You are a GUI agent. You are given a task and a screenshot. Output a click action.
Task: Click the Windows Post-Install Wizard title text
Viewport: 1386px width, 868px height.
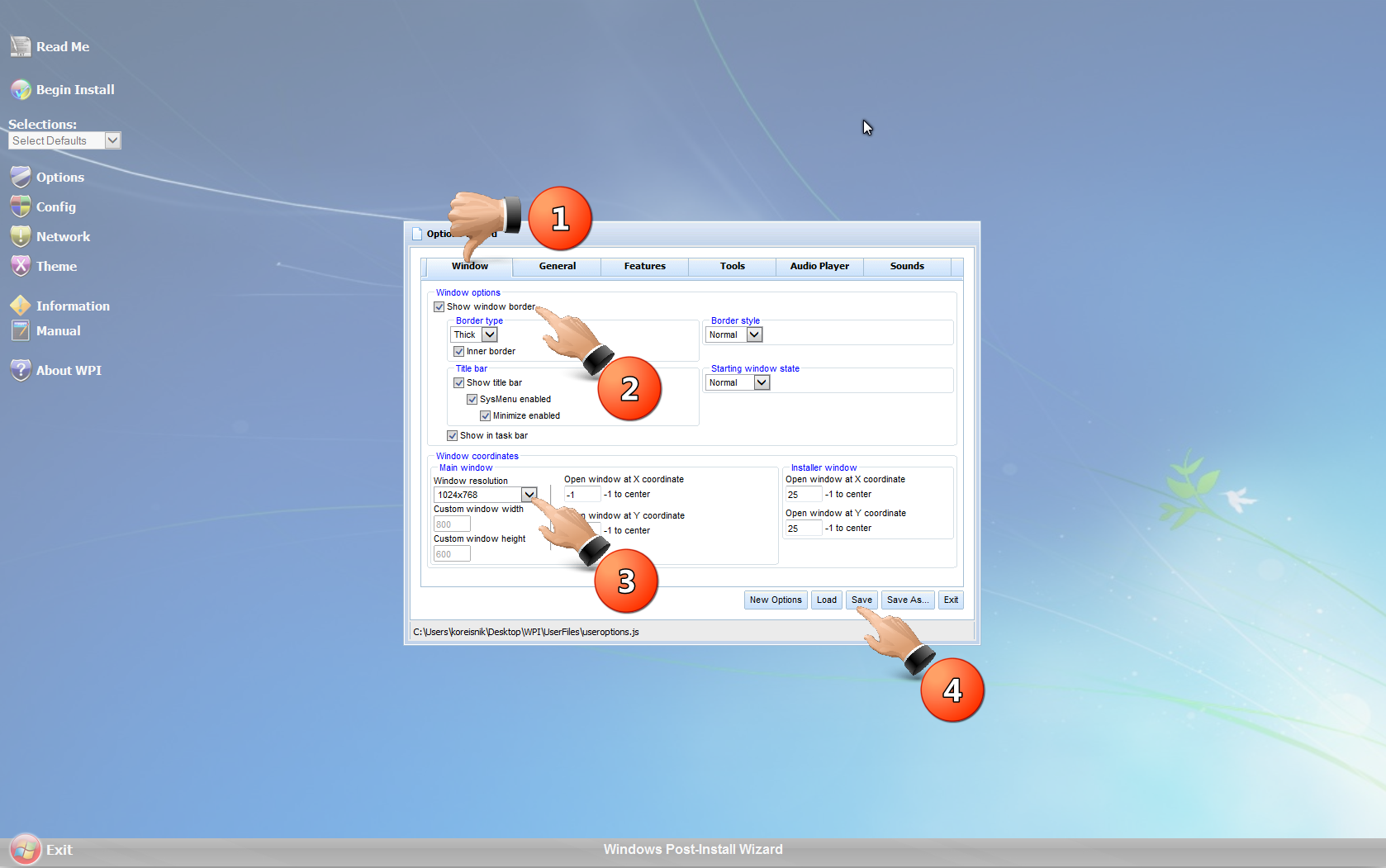693,850
